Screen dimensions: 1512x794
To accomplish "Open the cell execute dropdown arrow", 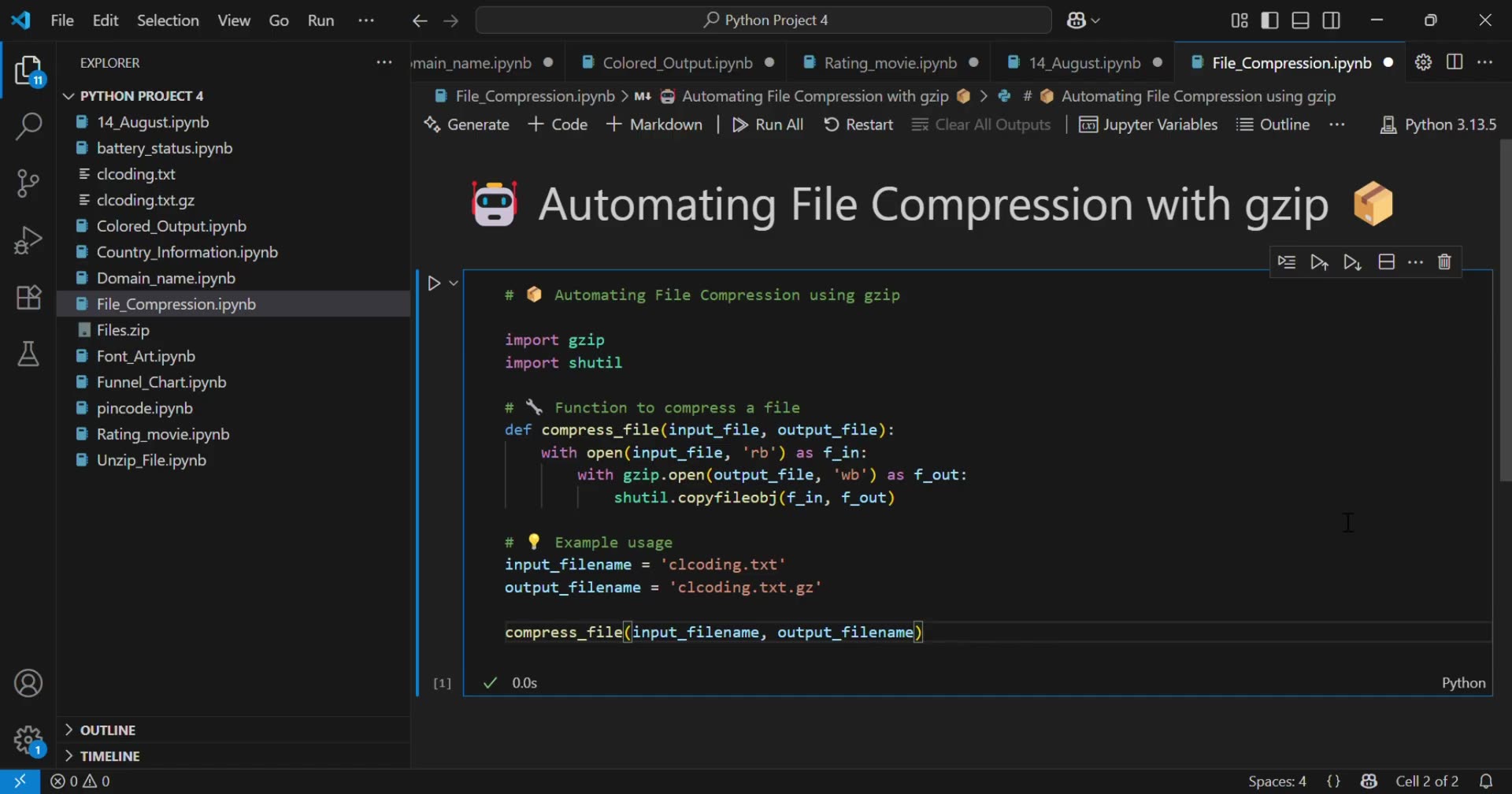I will [453, 282].
